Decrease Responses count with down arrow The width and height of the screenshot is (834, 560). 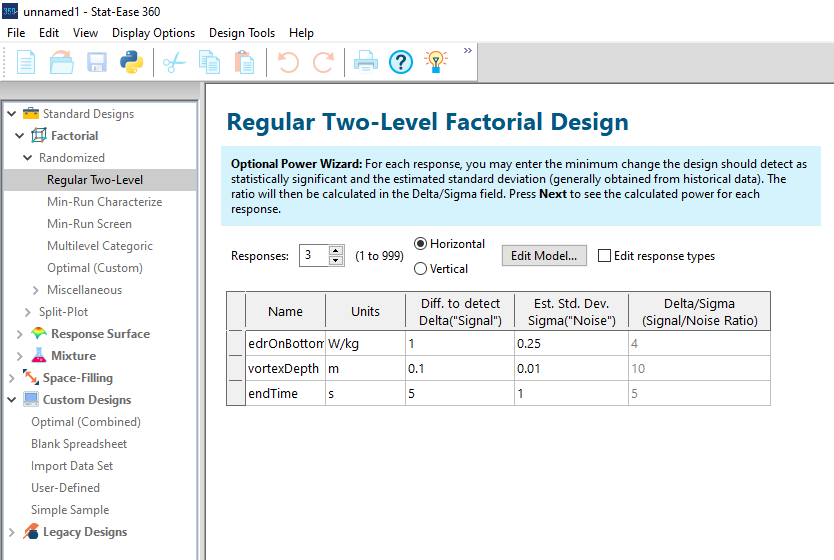336,260
